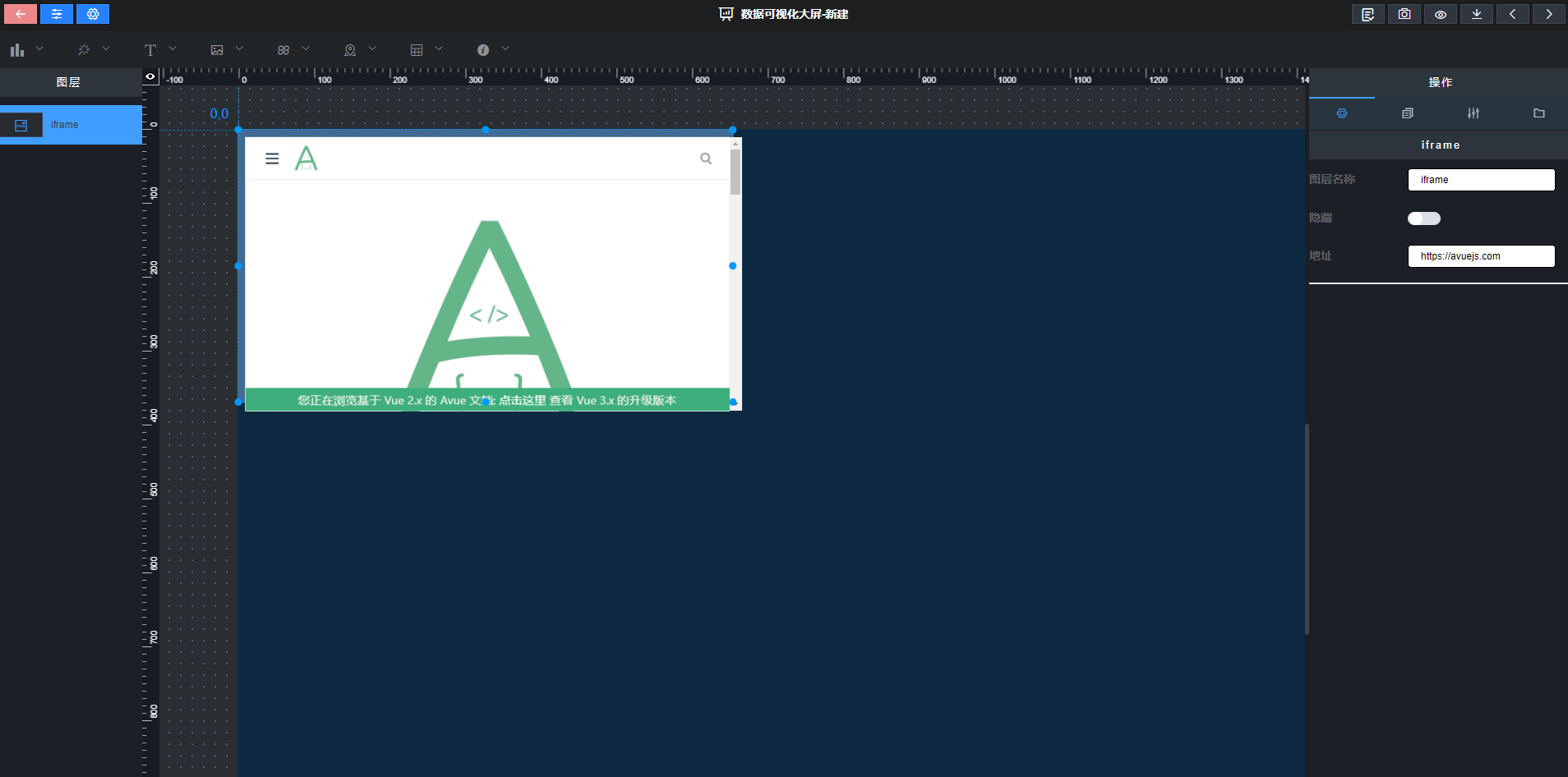The width and height of the screenshot is (1568, 777).
Task: Expand the chart components dropdown arrow
Action: 39,49
